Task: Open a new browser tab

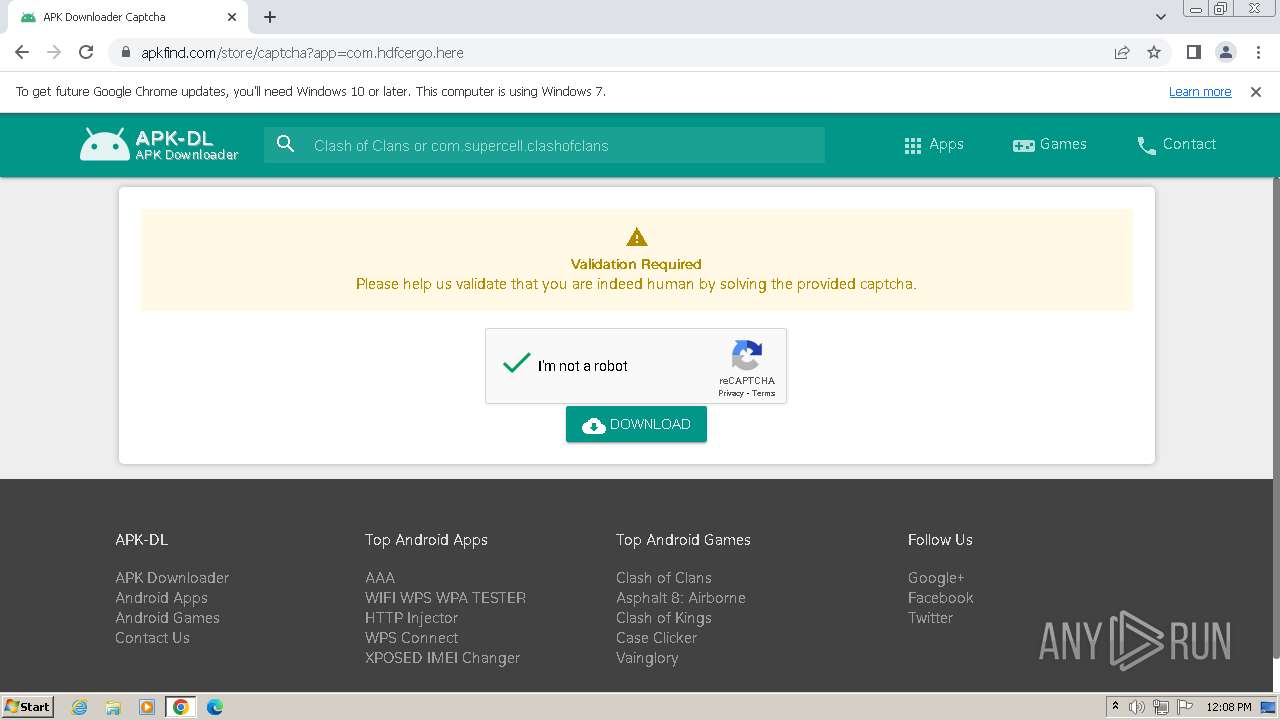Action: [x=270, y=17]
